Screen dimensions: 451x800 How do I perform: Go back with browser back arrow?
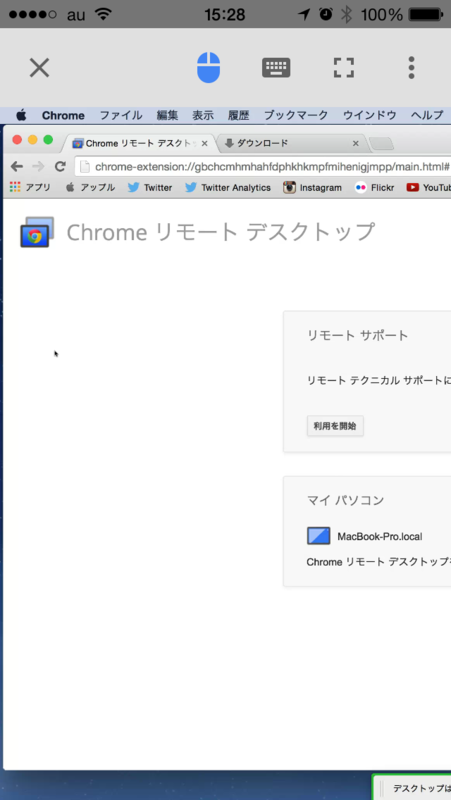[17, 166]
